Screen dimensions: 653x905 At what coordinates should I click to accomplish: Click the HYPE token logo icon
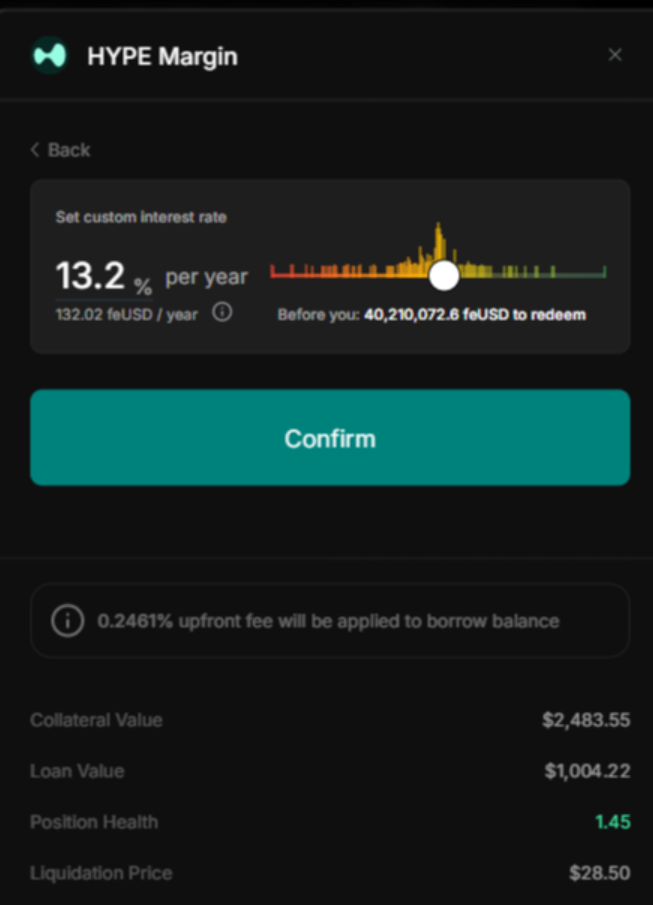coord(50,55)
